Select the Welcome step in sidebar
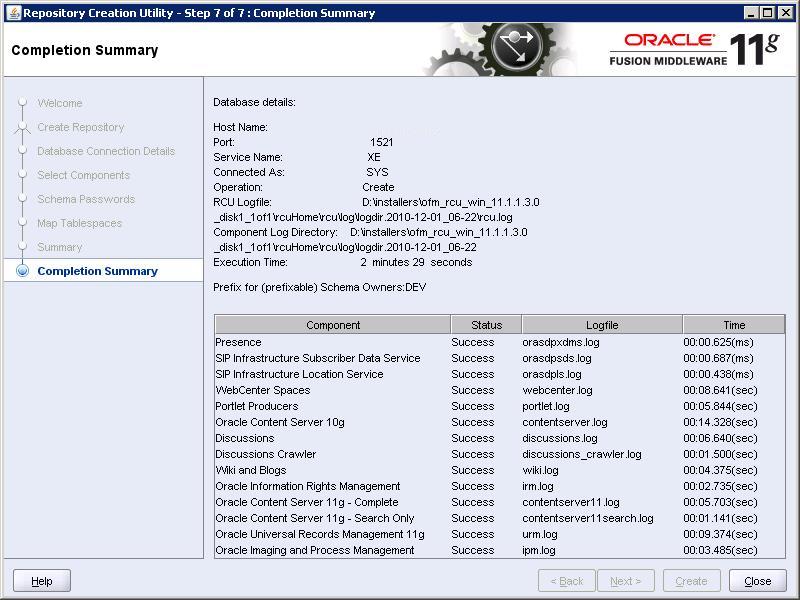The width and height of the screenshot is (800, 600). pyautogui.click(x=60, y=103)
